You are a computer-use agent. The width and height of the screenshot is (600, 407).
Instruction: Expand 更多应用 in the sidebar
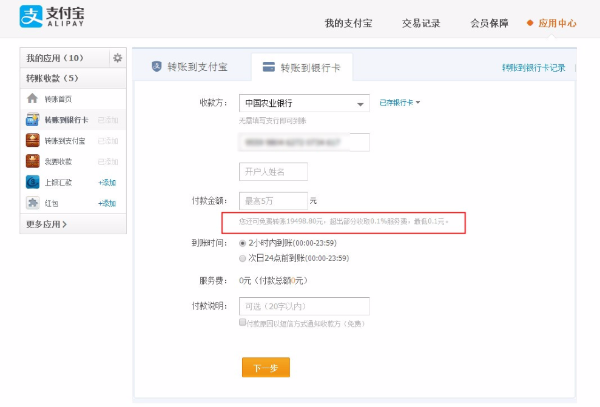[x=46, y=224]
